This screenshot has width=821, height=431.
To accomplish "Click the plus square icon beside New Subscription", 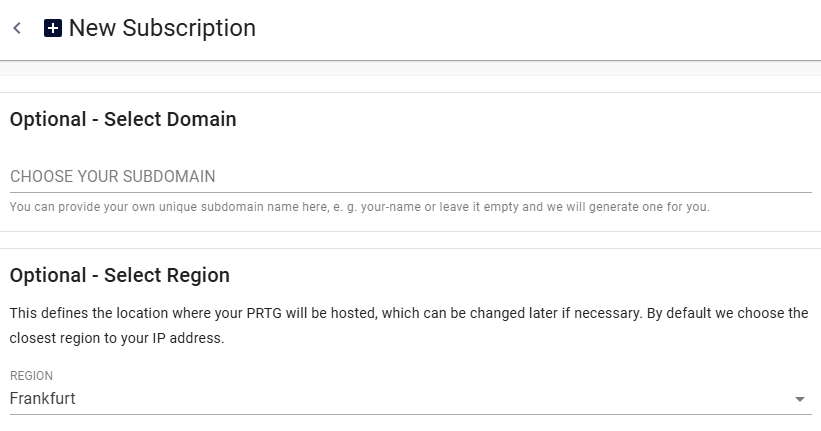I will tap(53, 28).
